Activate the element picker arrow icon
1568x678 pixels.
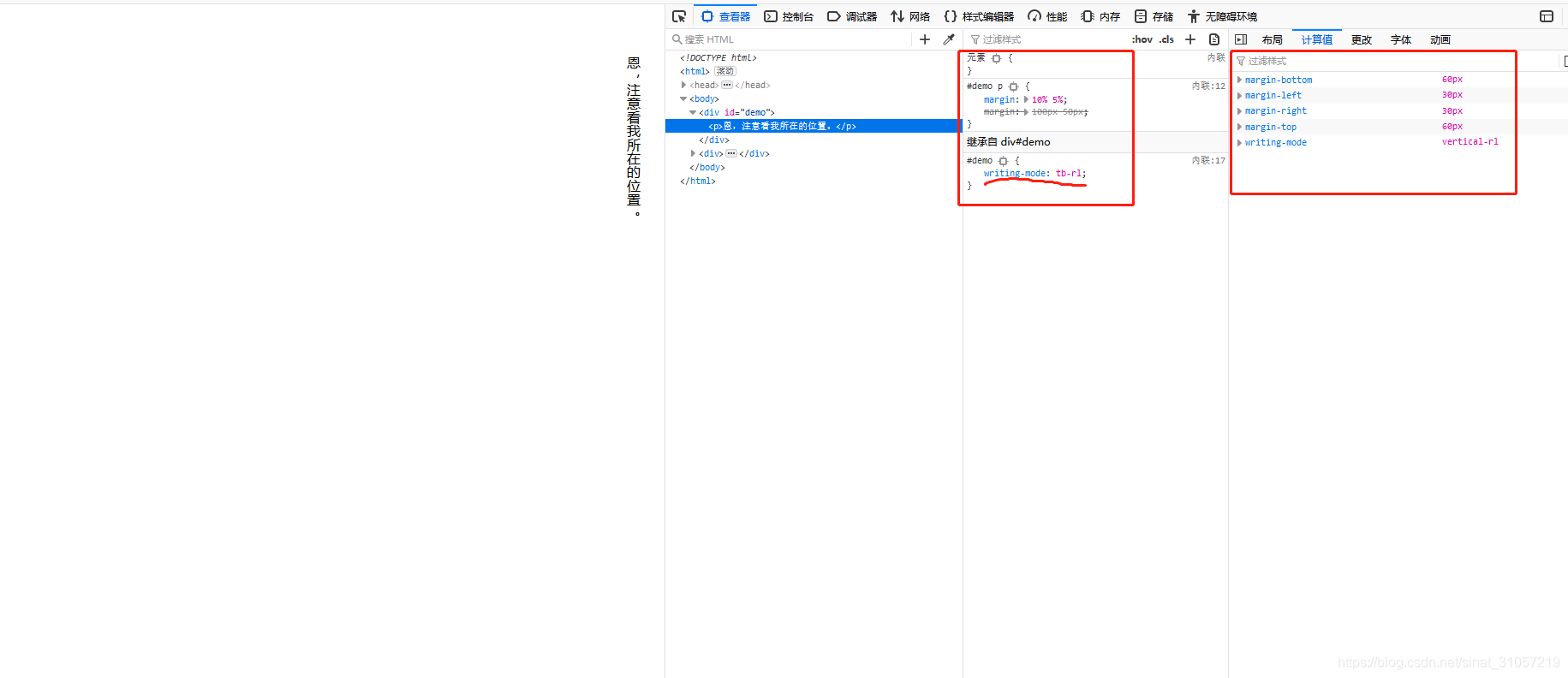tap(679, 16)
